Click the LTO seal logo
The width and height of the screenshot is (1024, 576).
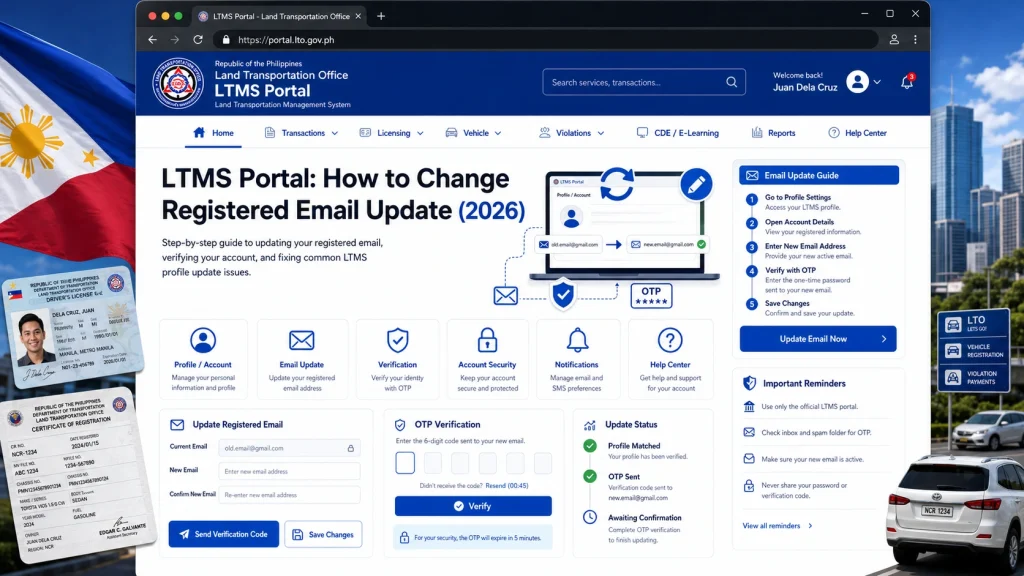pyautogui.click(x=178, y=84)
